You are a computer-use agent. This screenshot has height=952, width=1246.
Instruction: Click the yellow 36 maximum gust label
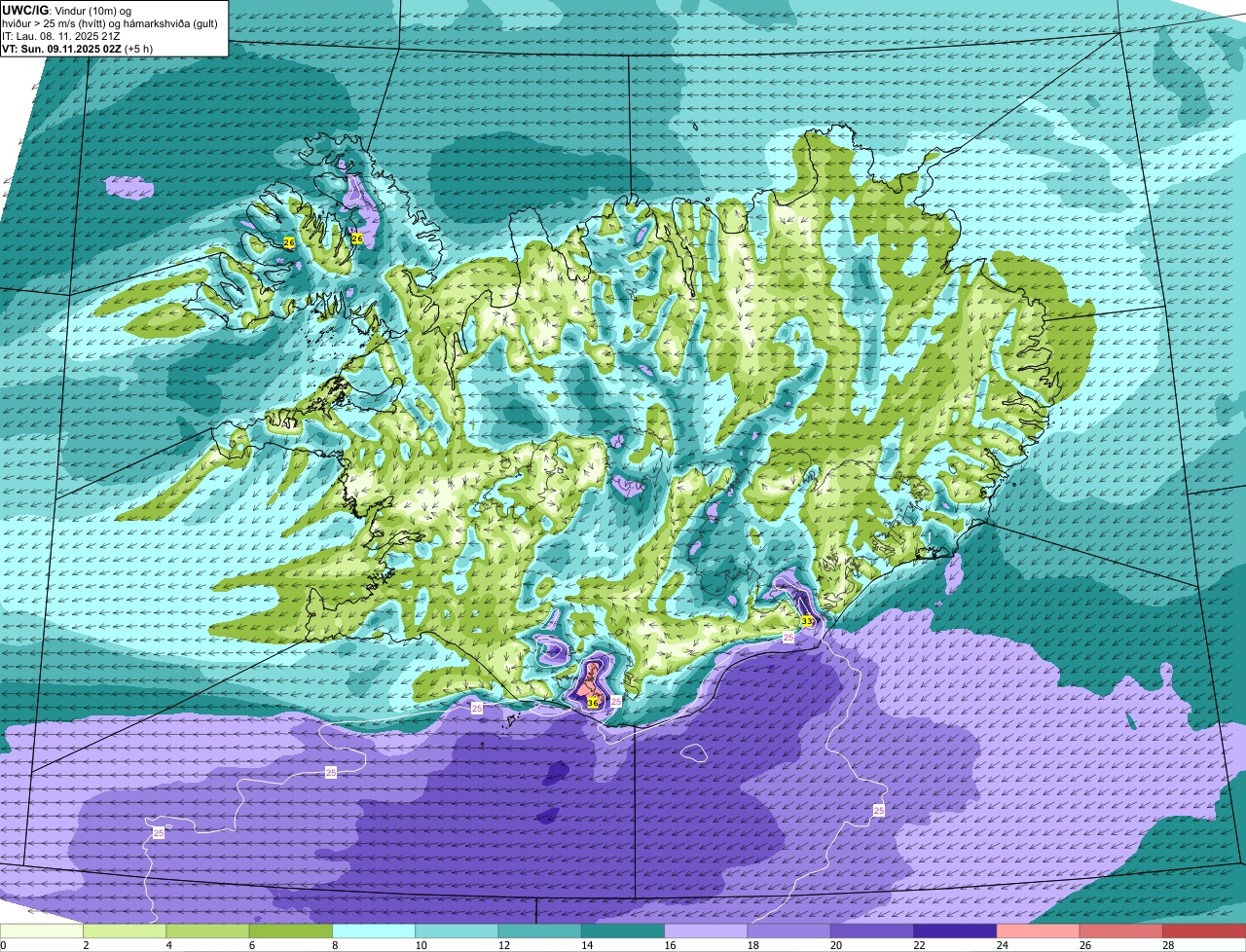click(593, 702)
